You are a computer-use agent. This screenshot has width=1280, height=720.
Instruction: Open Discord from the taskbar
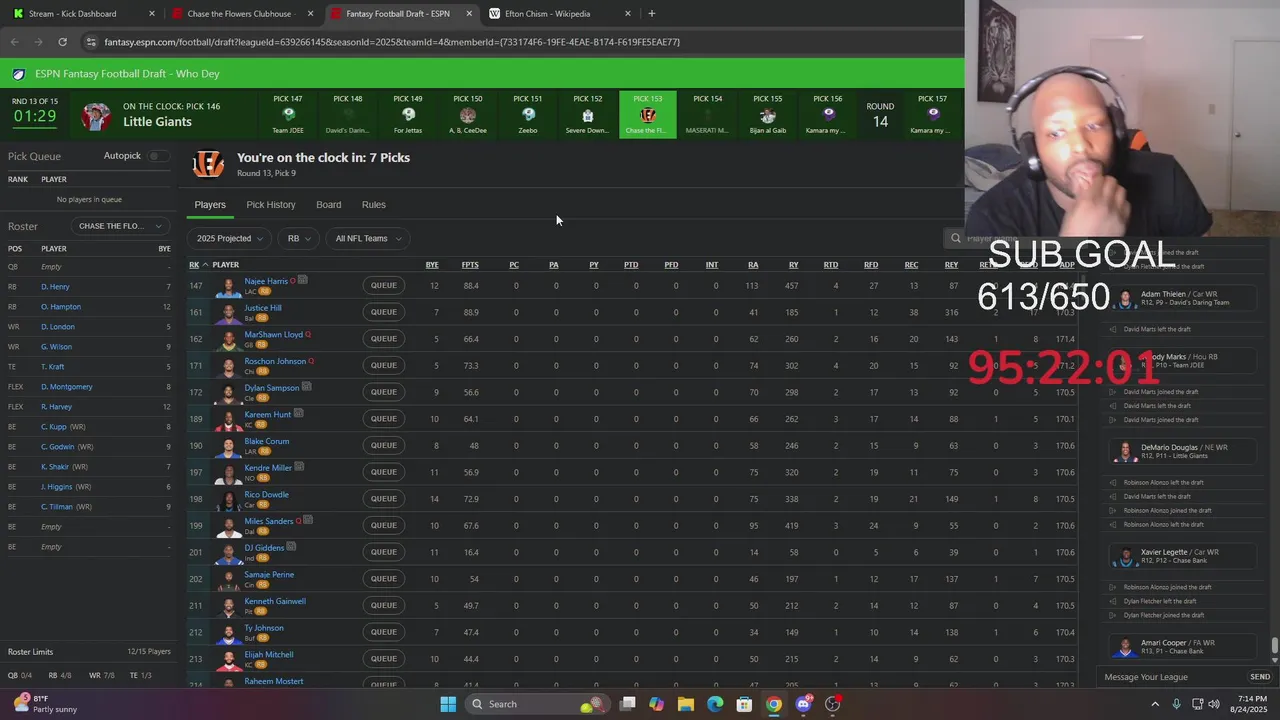click(x=803, y=704)
